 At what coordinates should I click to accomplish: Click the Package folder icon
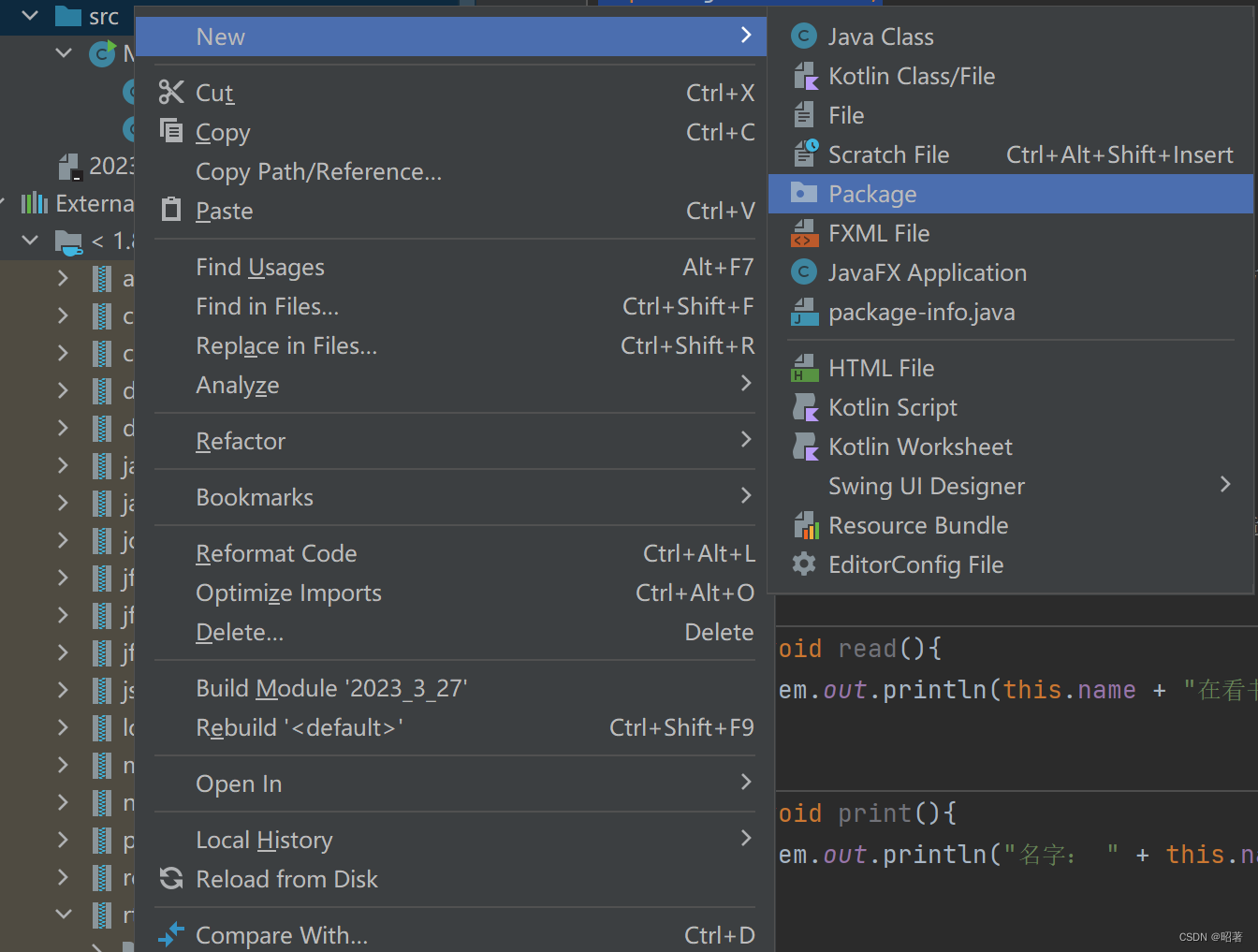tap(804, 193)
